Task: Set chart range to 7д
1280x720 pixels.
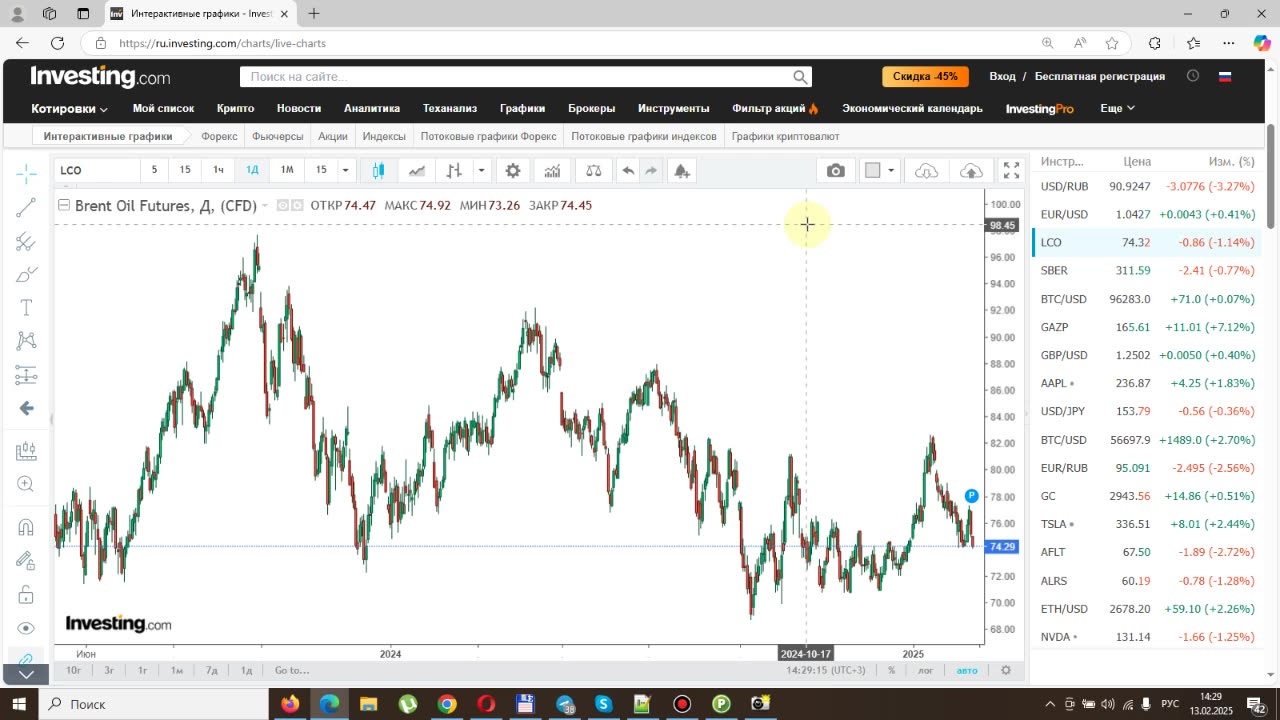Action: point(212,670)
